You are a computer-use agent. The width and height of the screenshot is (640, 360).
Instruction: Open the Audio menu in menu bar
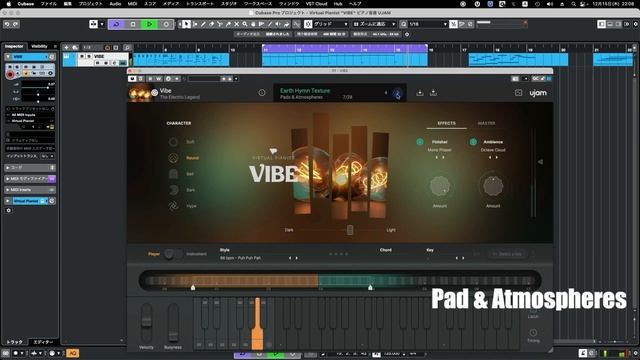pyautogui.click(x=115, y=4)
